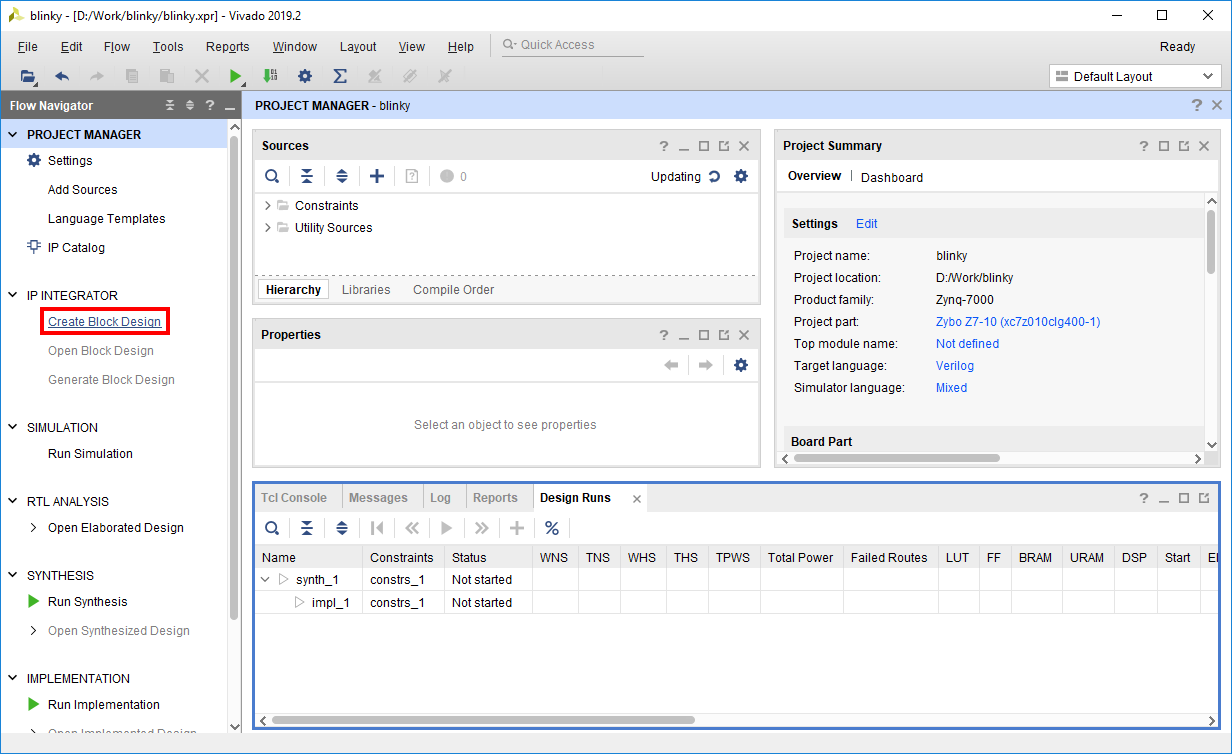
Task: Expand all in Flow Navigator header
Action: (190, 105)
